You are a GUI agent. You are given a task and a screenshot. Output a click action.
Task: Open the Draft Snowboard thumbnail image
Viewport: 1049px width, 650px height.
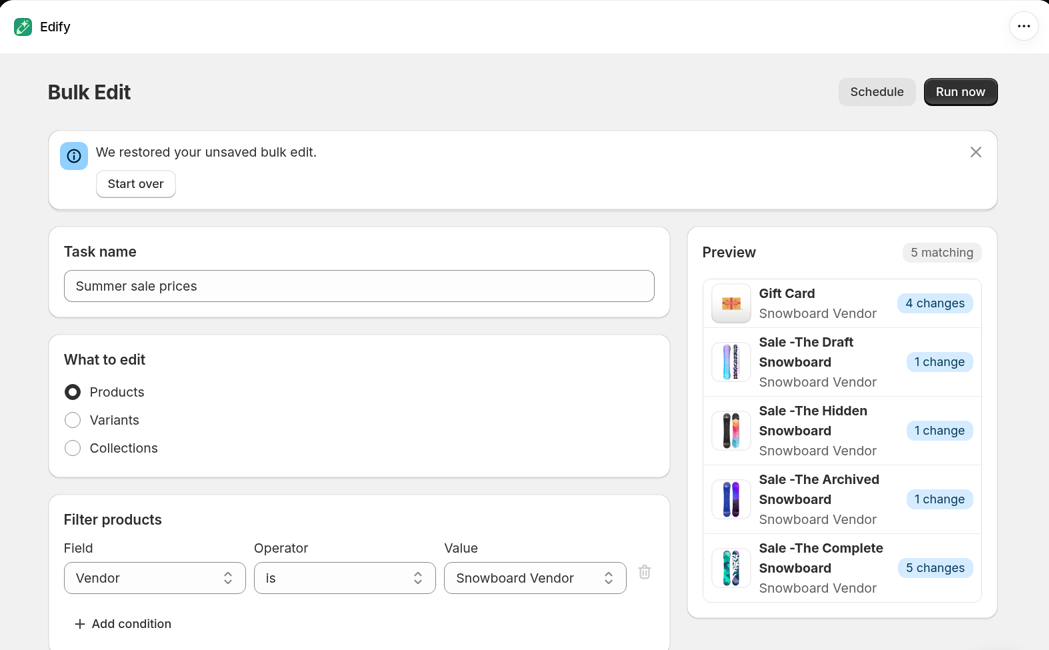[x=731, y=362]
